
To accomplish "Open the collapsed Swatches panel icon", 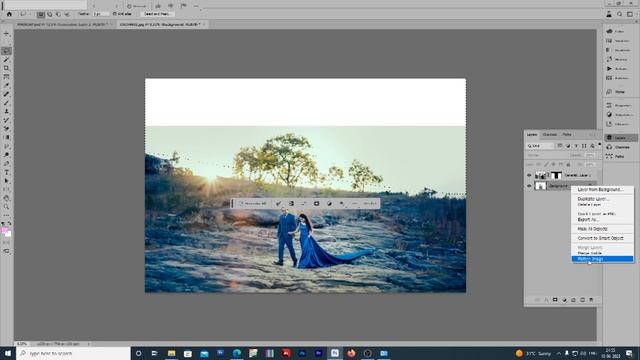I will 609,40.
